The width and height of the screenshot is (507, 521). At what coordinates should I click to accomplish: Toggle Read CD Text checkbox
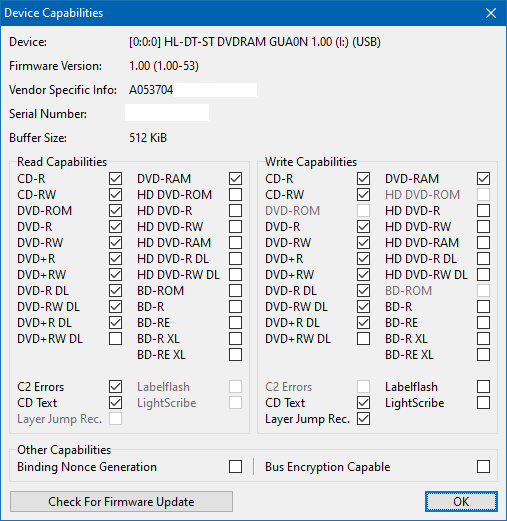coord(115,403)
